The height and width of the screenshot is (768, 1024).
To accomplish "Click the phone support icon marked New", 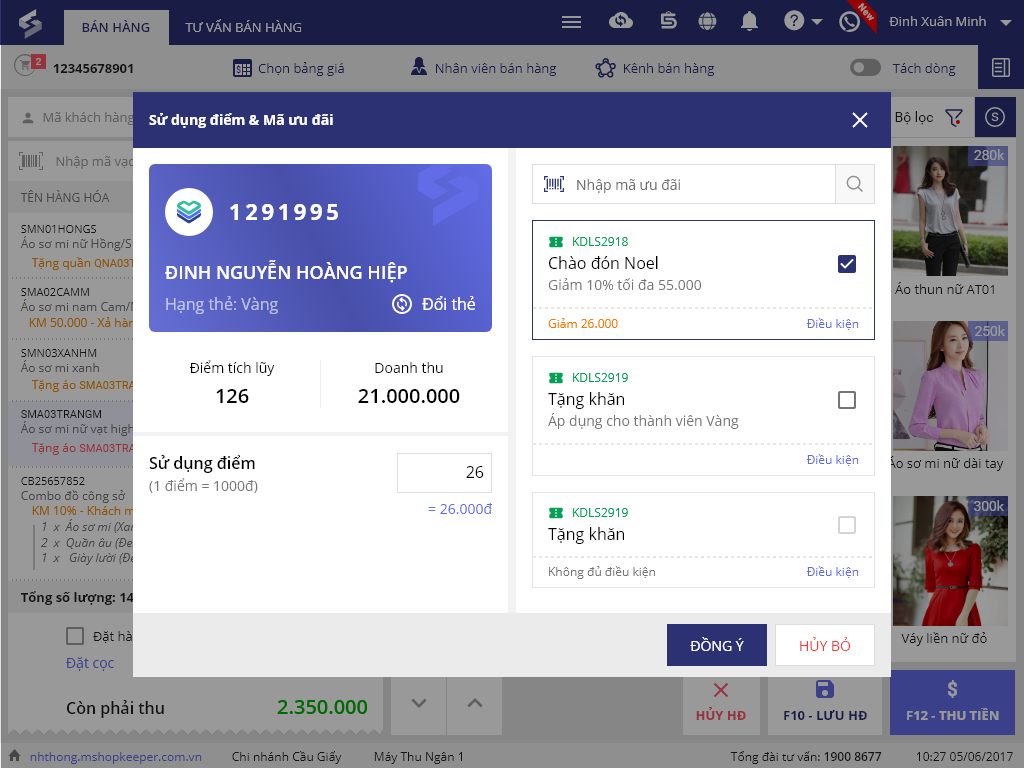I will tap(850, 22).
